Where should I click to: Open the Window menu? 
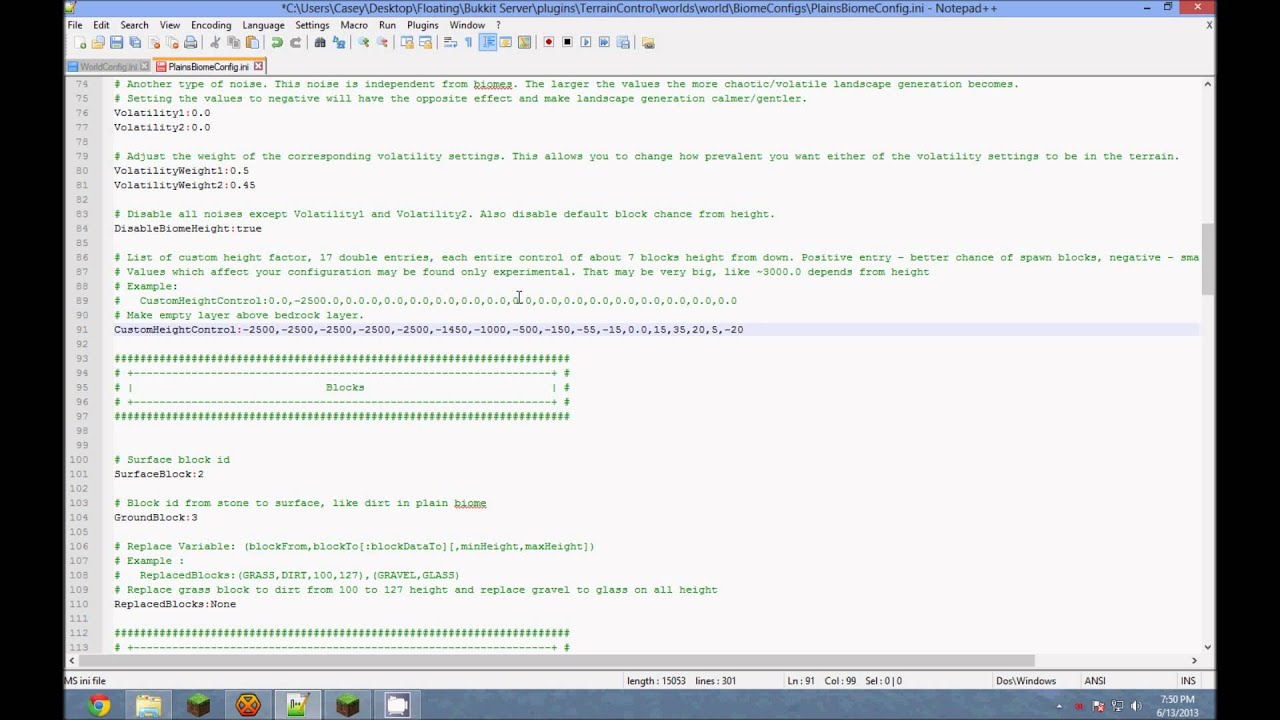click(467, 25)
